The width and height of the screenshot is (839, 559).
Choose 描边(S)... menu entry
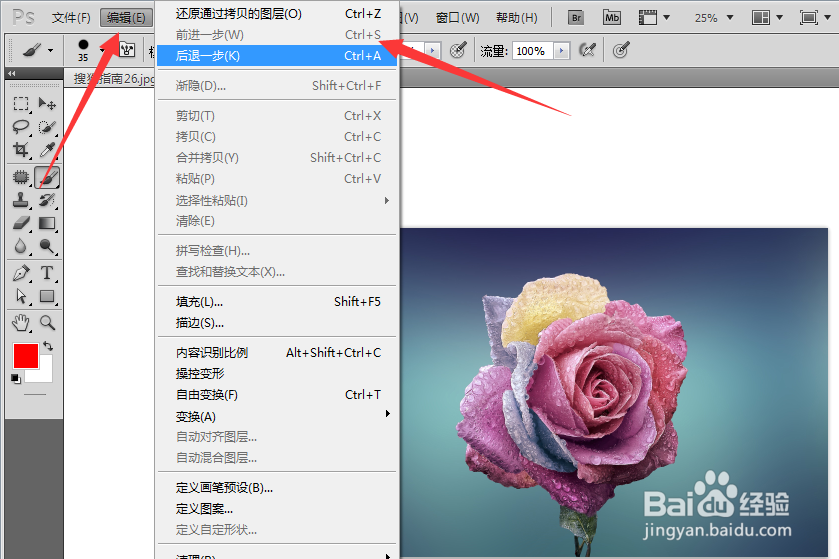277,323
